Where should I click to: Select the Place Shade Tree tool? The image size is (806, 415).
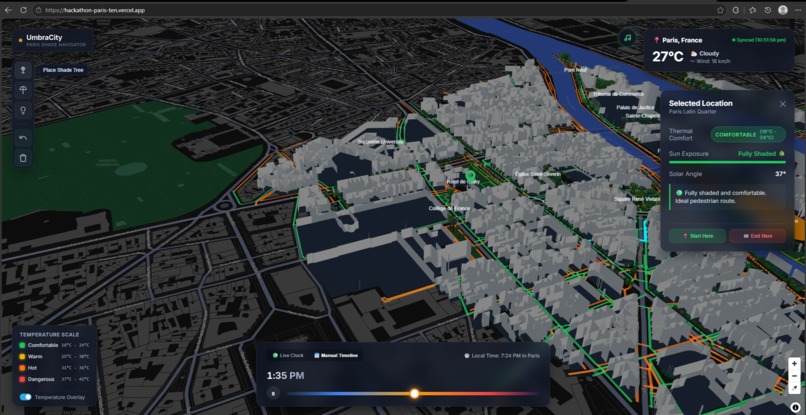pyautogui.click(x=23, y=70)
